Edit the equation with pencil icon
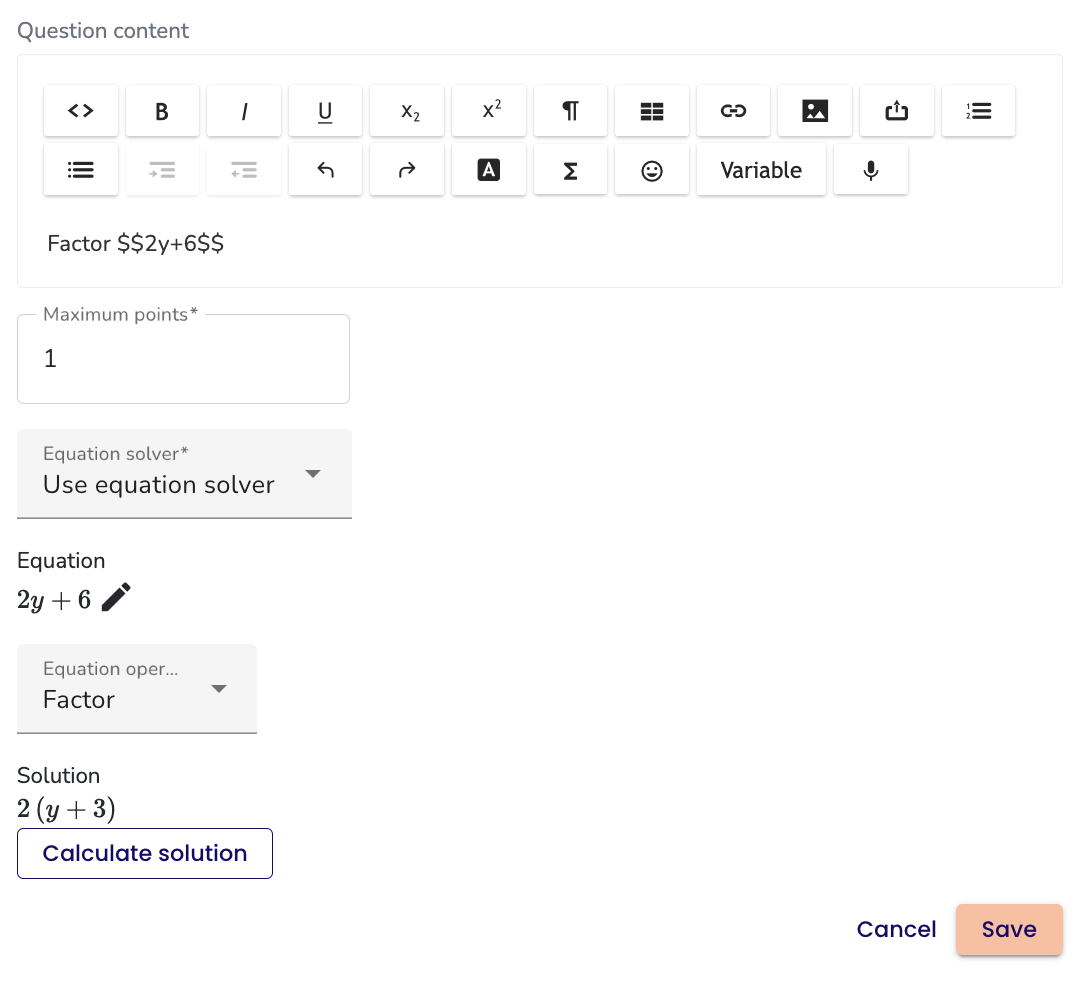 116,598
